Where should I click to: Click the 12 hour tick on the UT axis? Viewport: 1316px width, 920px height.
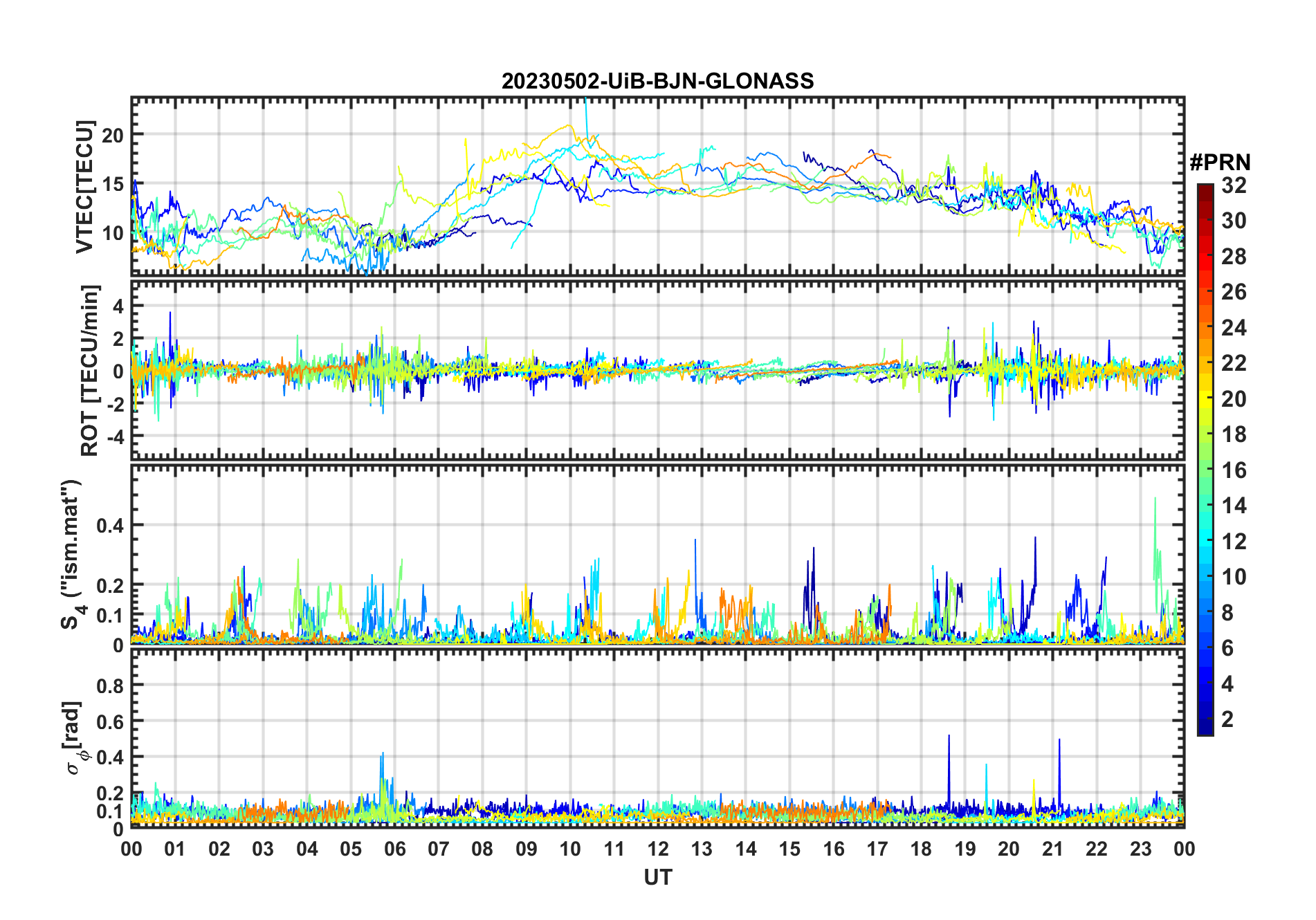pyautogui.click(x=657, y=849)
